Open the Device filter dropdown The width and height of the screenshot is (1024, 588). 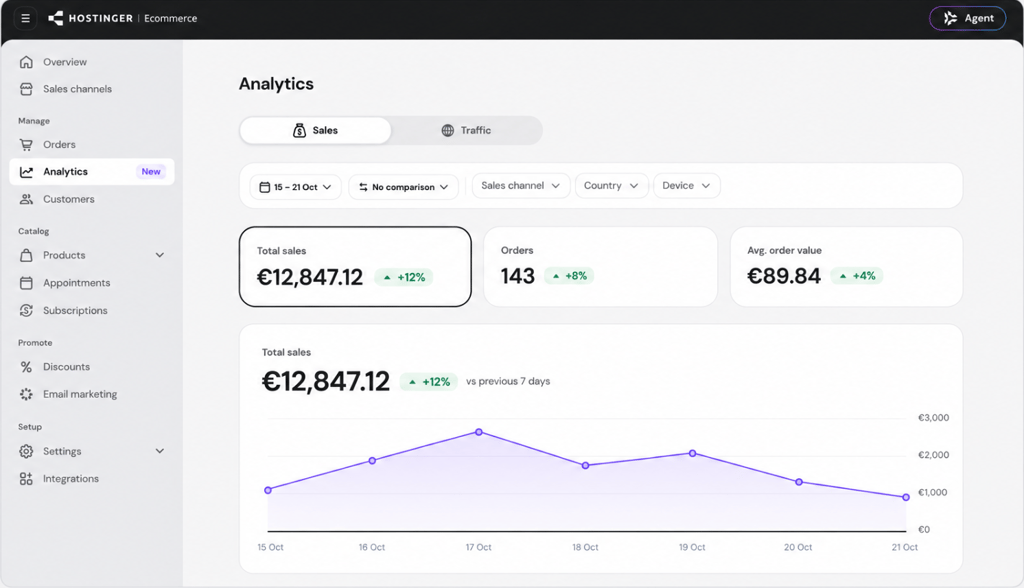tap(686, 186)
